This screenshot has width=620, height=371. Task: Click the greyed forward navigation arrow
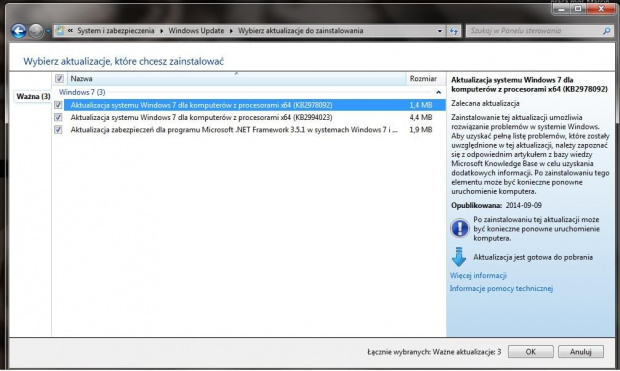[36, 31]
